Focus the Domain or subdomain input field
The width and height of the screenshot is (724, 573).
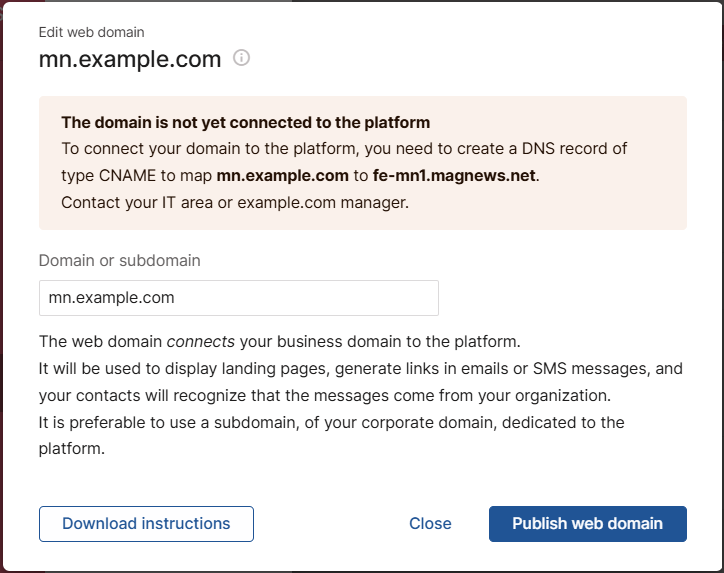(x=238, y=298)
